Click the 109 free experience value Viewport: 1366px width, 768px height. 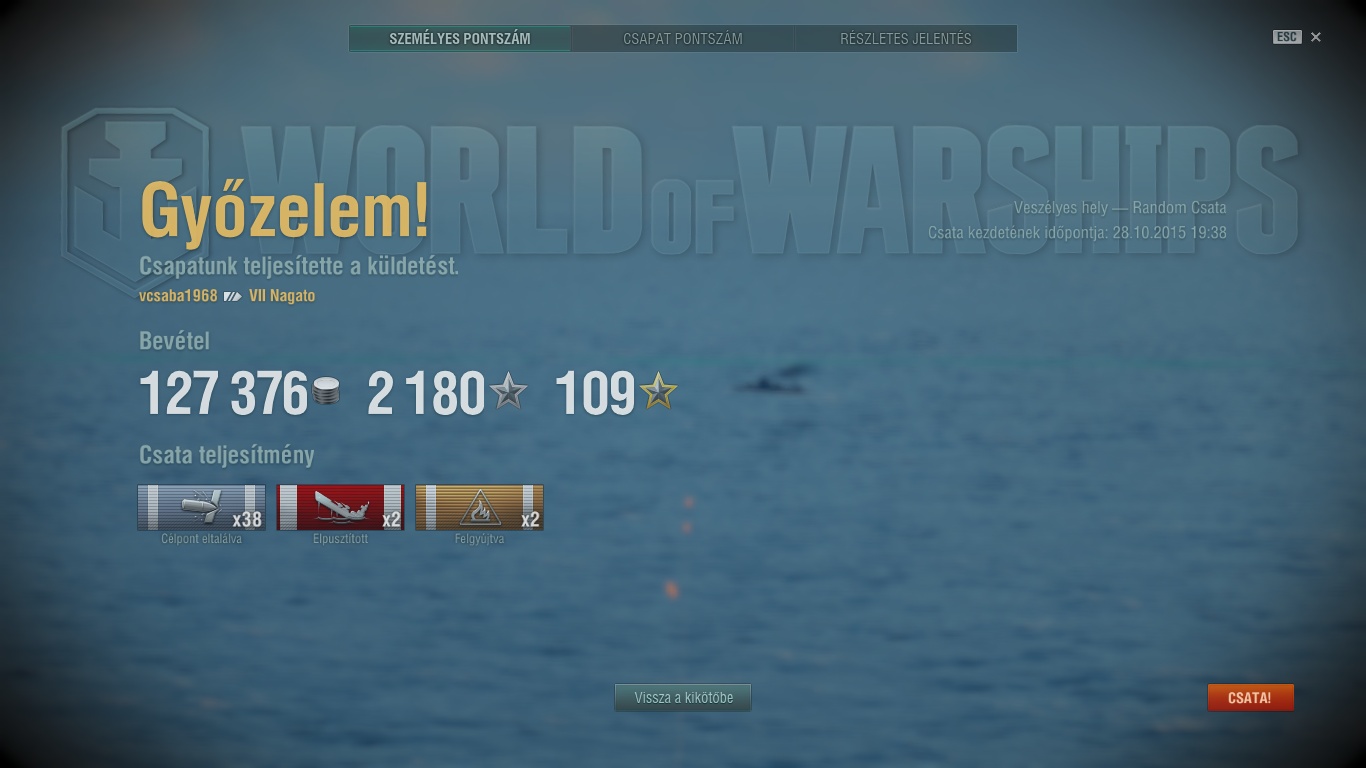(595, 393)
